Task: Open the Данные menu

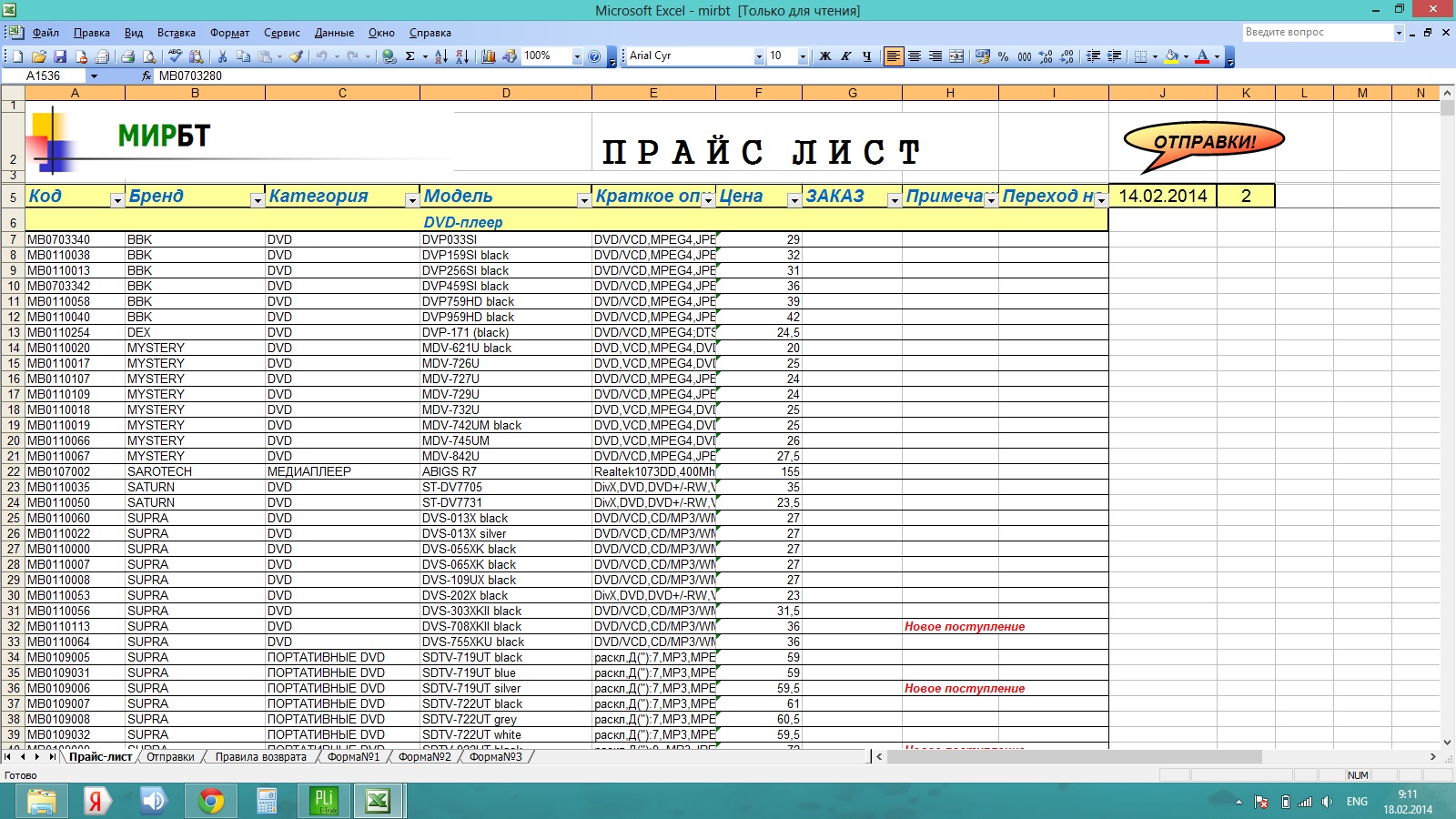Action: (334, 33)
